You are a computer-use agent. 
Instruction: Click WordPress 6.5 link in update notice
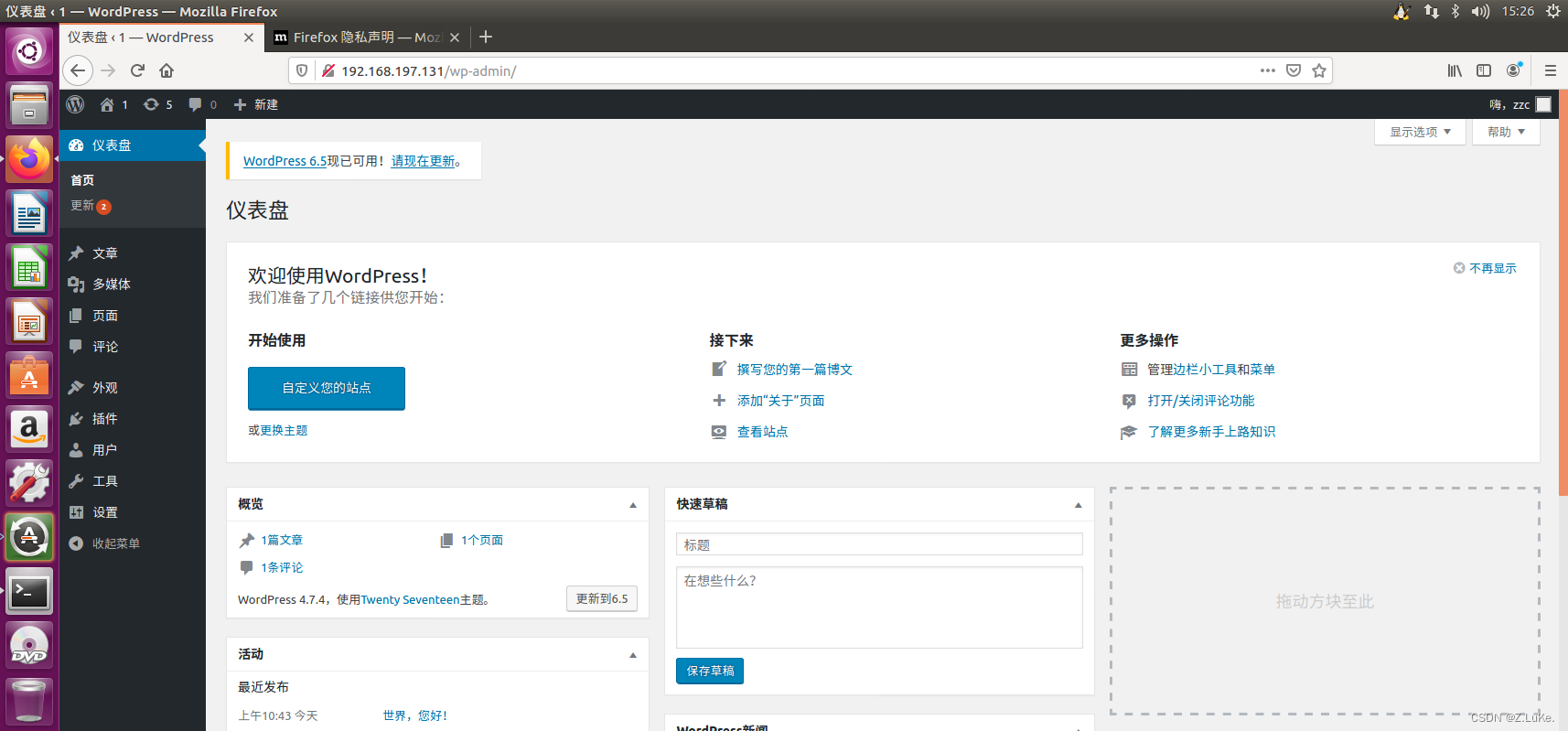click(x=285, y=161)
